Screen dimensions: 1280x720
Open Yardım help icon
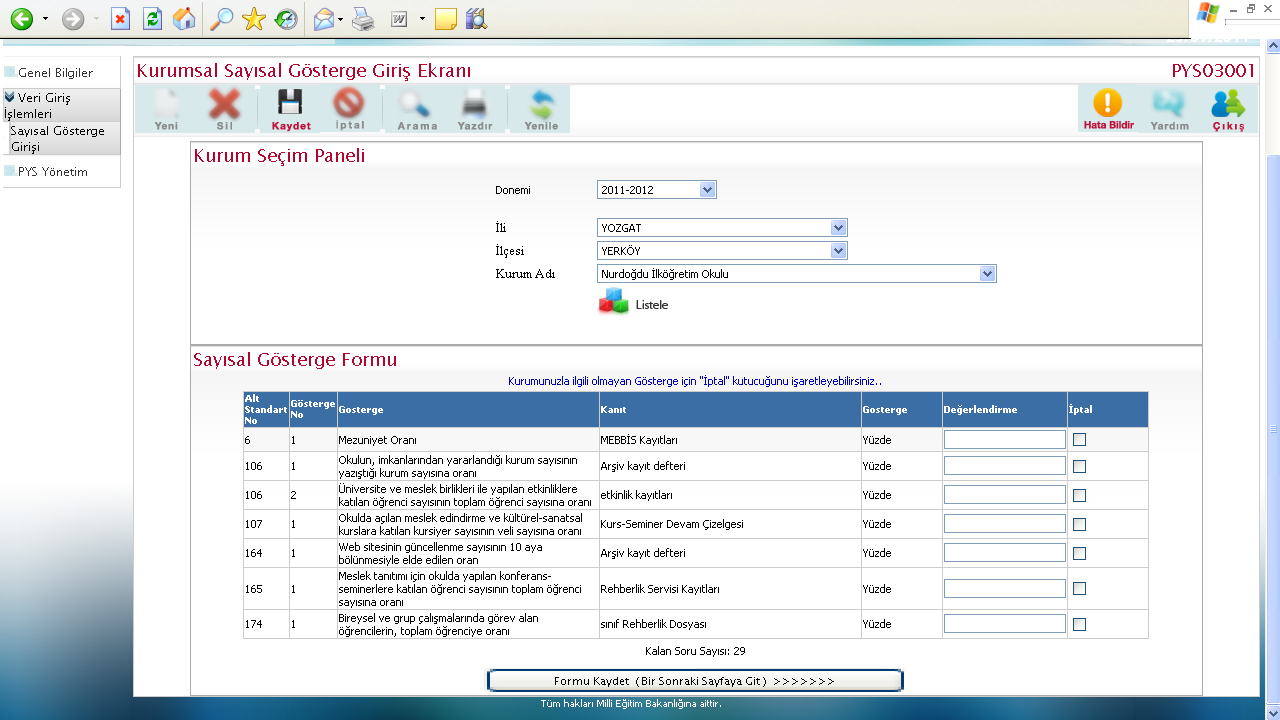coord(1169,109)
